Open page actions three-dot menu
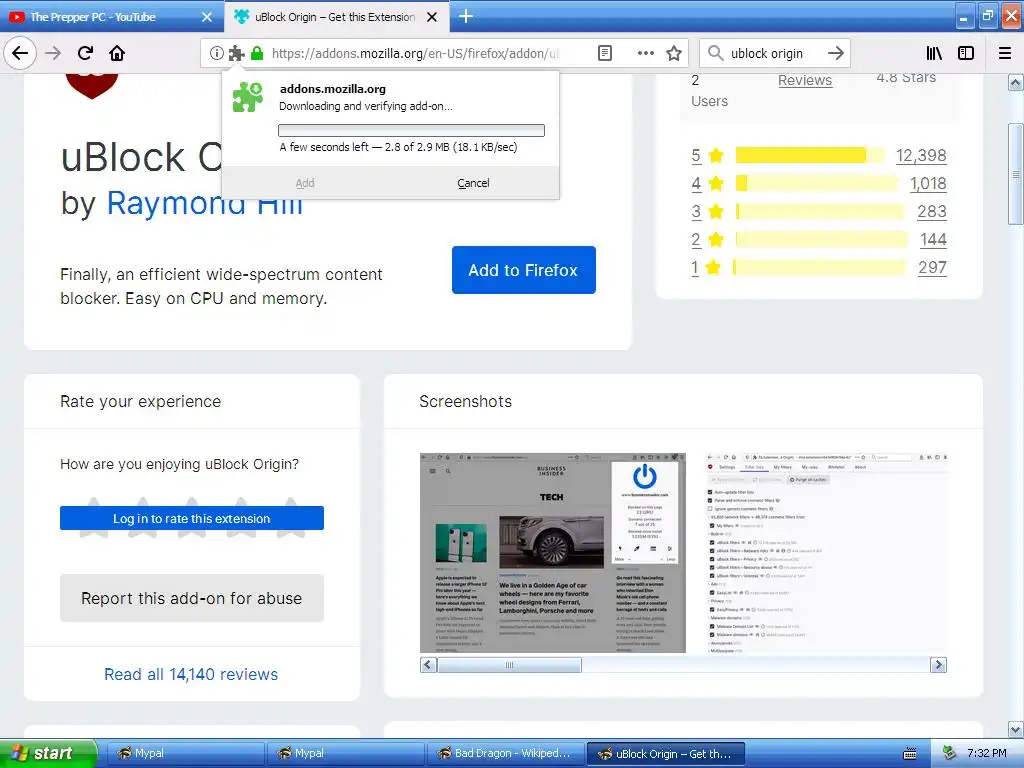The width and height of the screenshot is (1024, 768). pyautogui.click(x=645, y=54)
